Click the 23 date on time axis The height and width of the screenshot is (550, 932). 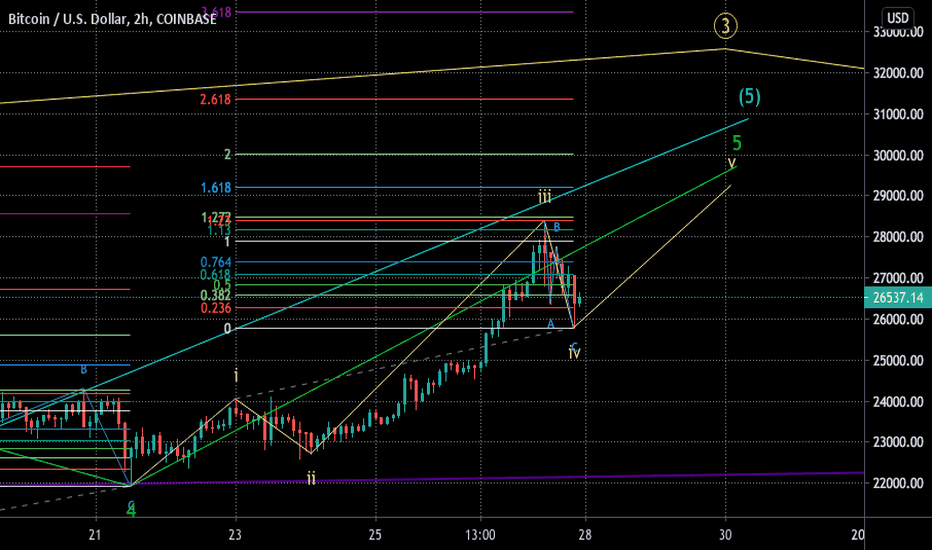tap(235, 535)
